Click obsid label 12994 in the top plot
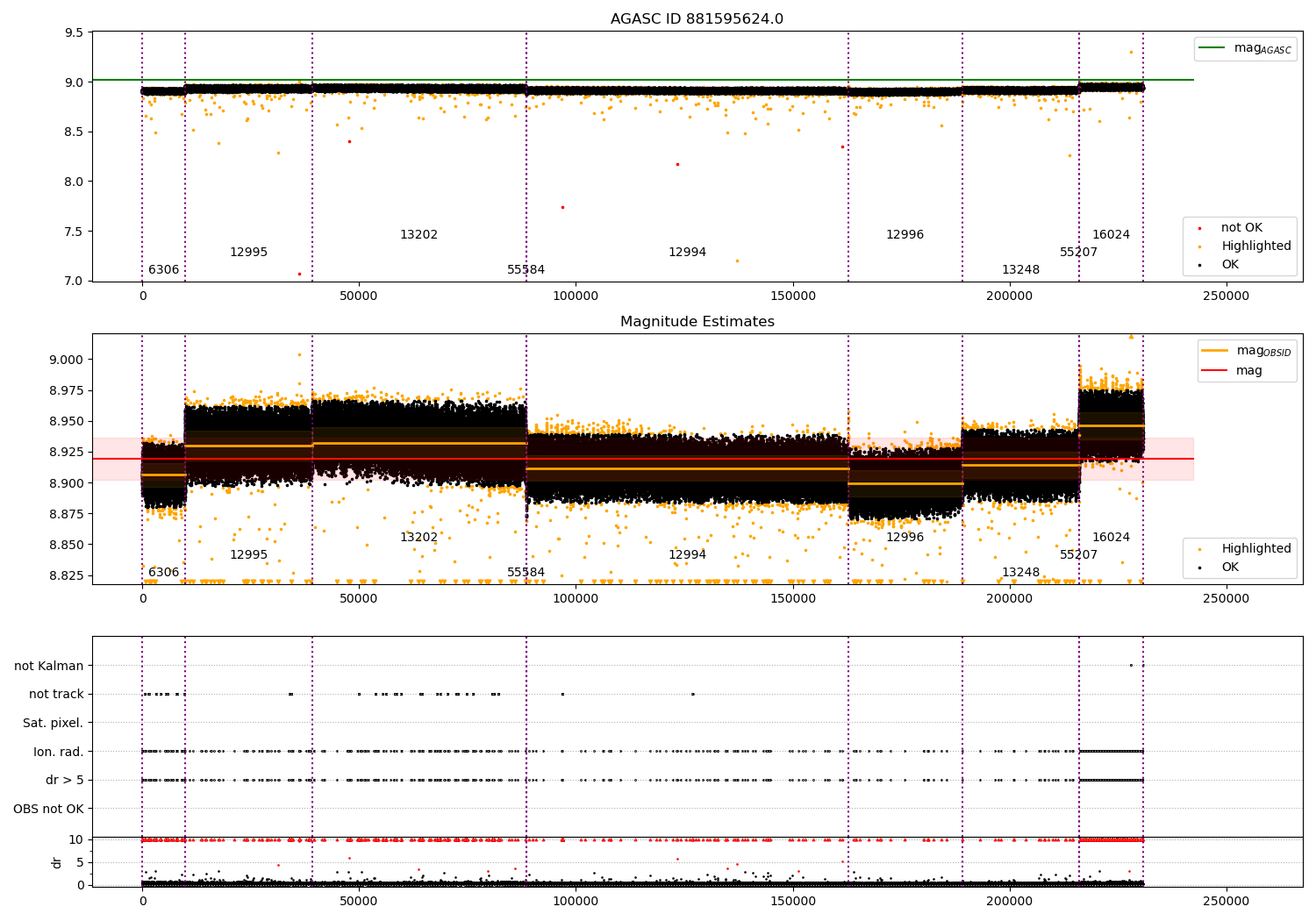Screen dimensions: 1316x921 687,253
